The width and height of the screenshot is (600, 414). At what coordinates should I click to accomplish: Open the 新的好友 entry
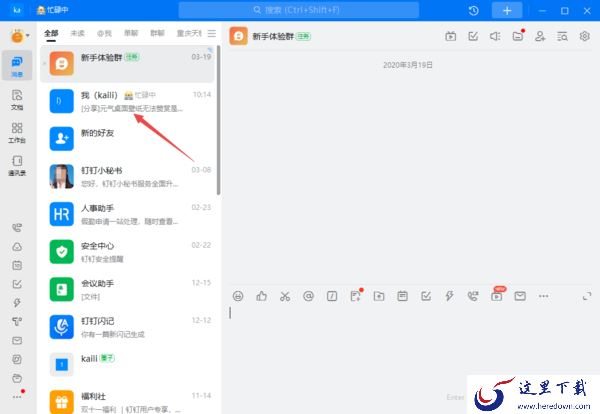click(x=127, y=139)
